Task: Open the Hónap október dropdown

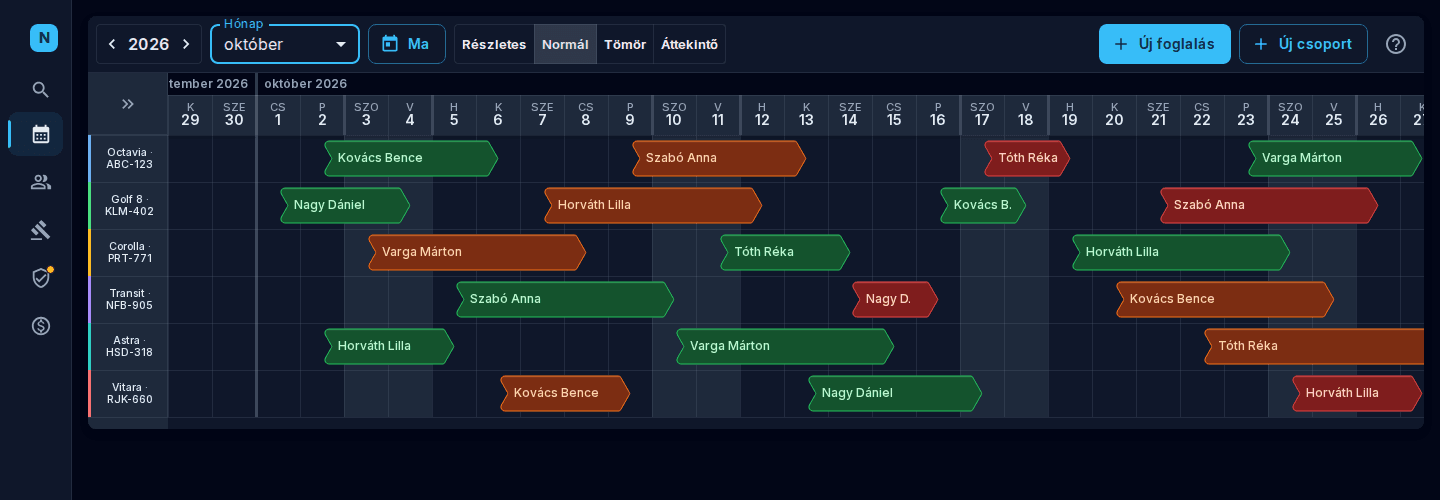Action: click(x=285, y=44)
